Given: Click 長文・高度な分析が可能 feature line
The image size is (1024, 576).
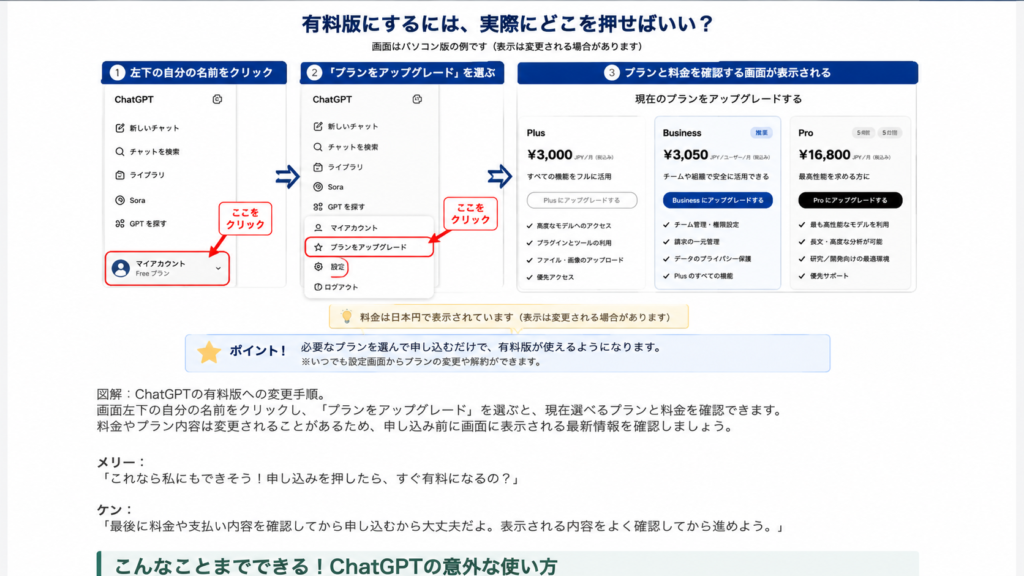Looking at the screenshot, I should 846,242.
